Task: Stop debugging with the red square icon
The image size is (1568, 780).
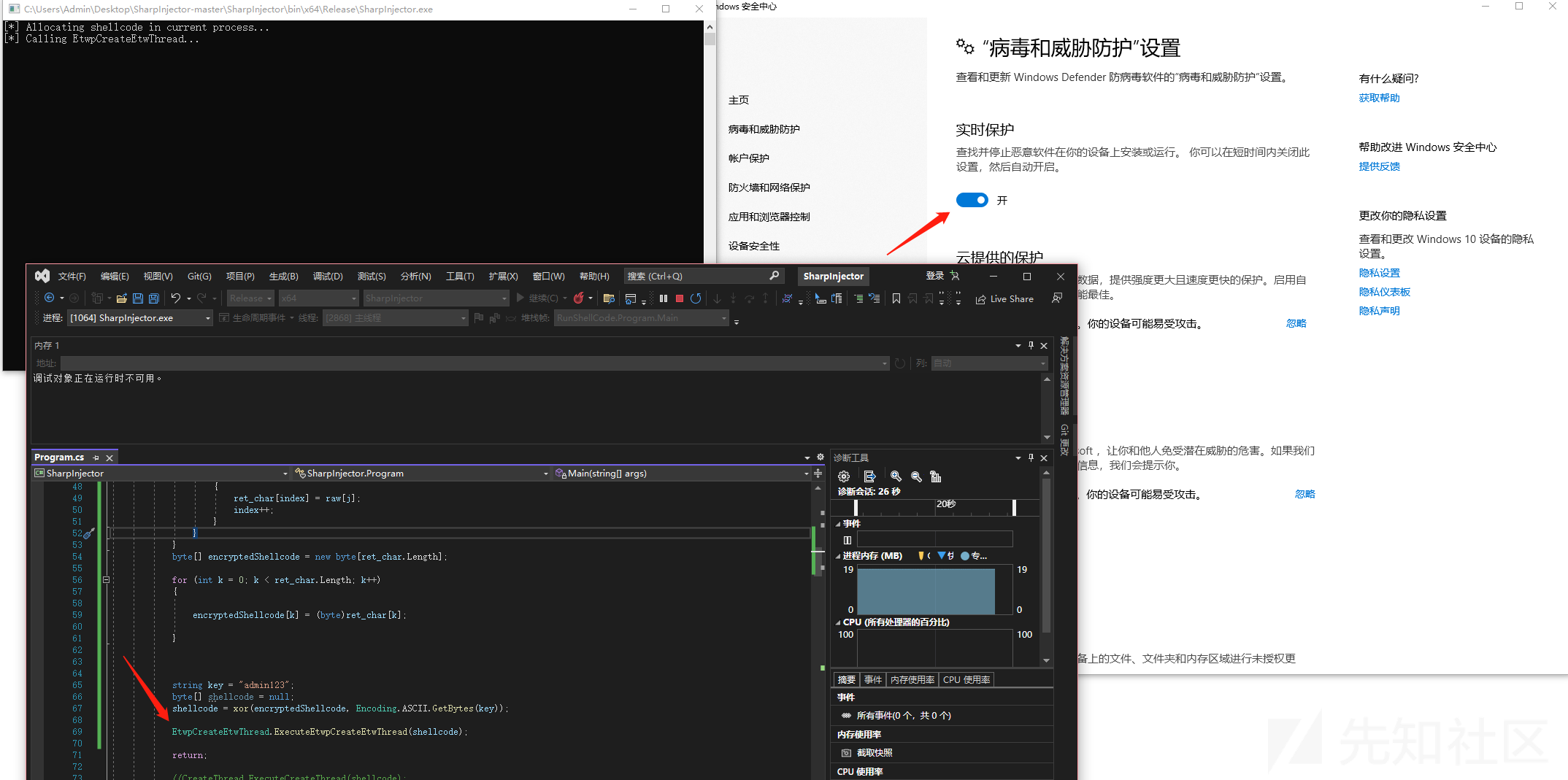Action: [680, 298]
